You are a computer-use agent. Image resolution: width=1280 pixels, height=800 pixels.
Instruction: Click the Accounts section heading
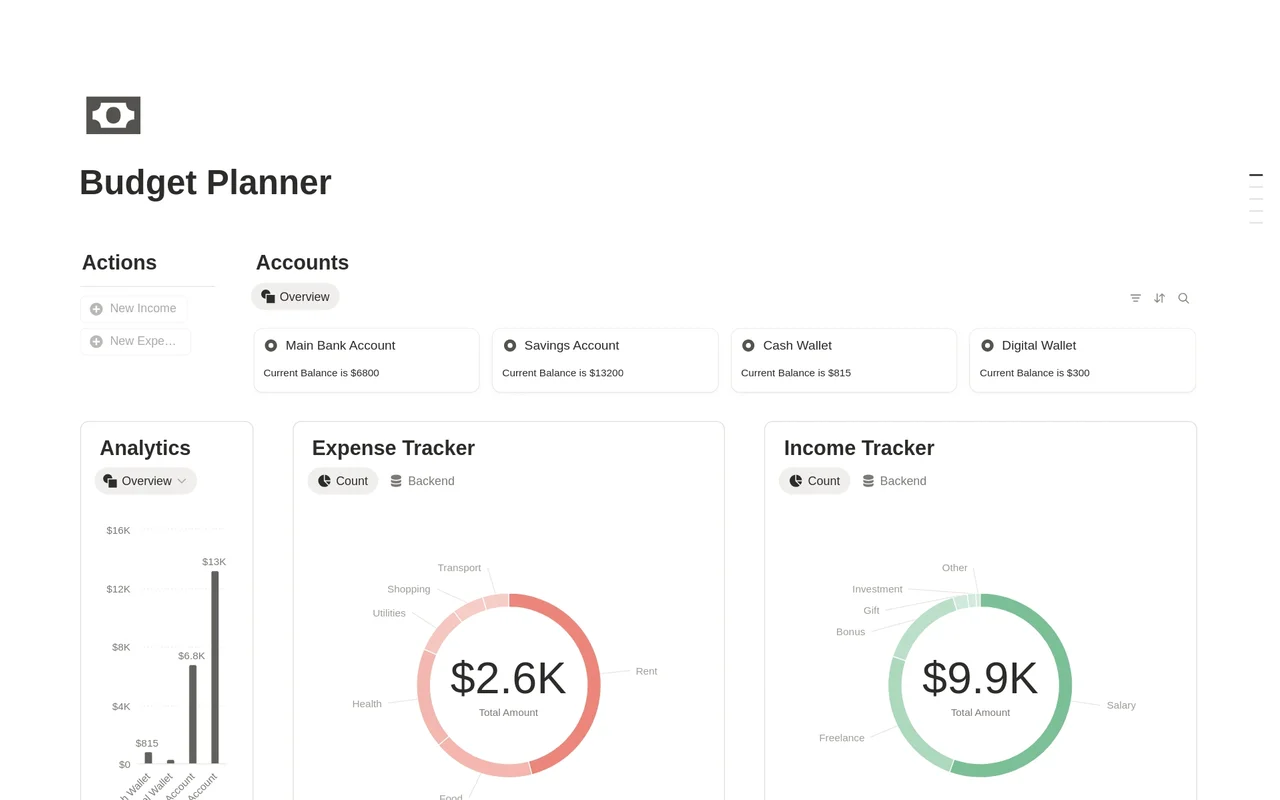pyautogui.click(x=302, y=263)
